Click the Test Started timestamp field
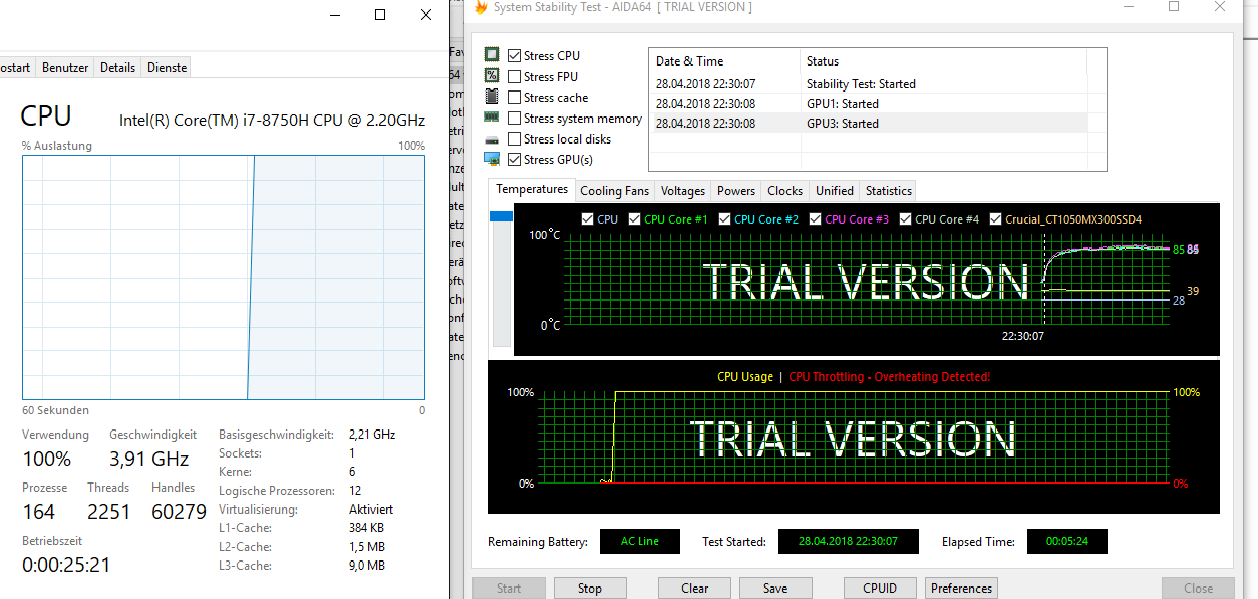1258x599 pixels. point(848,541)
